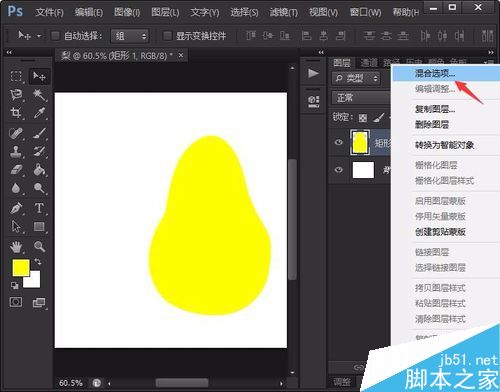Collapse the icon panel dock arrows

point(321,52)
